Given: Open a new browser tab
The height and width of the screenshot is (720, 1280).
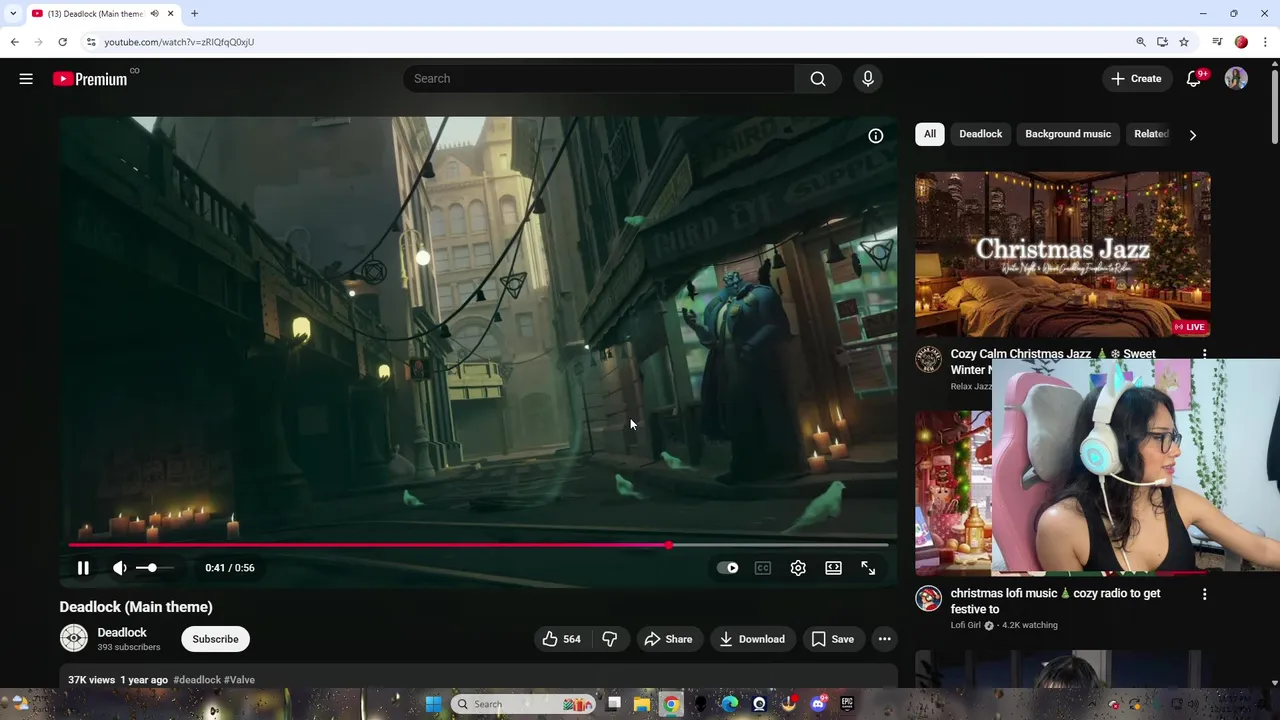Looking at the screenshot, I should click(x=194, y=14).
